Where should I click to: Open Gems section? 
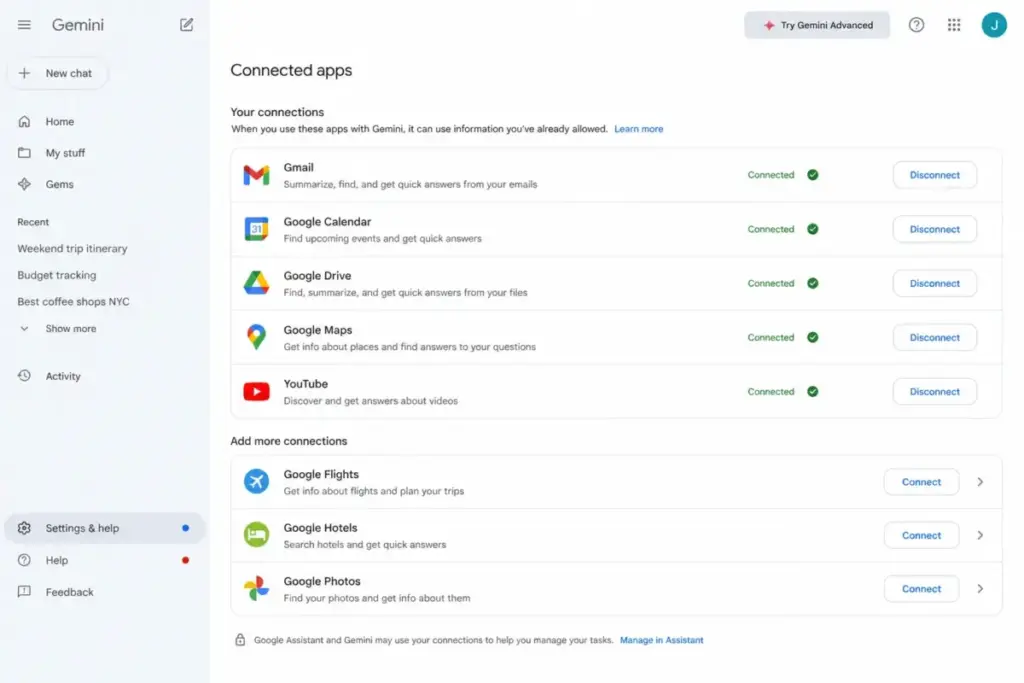click(59, 184)
